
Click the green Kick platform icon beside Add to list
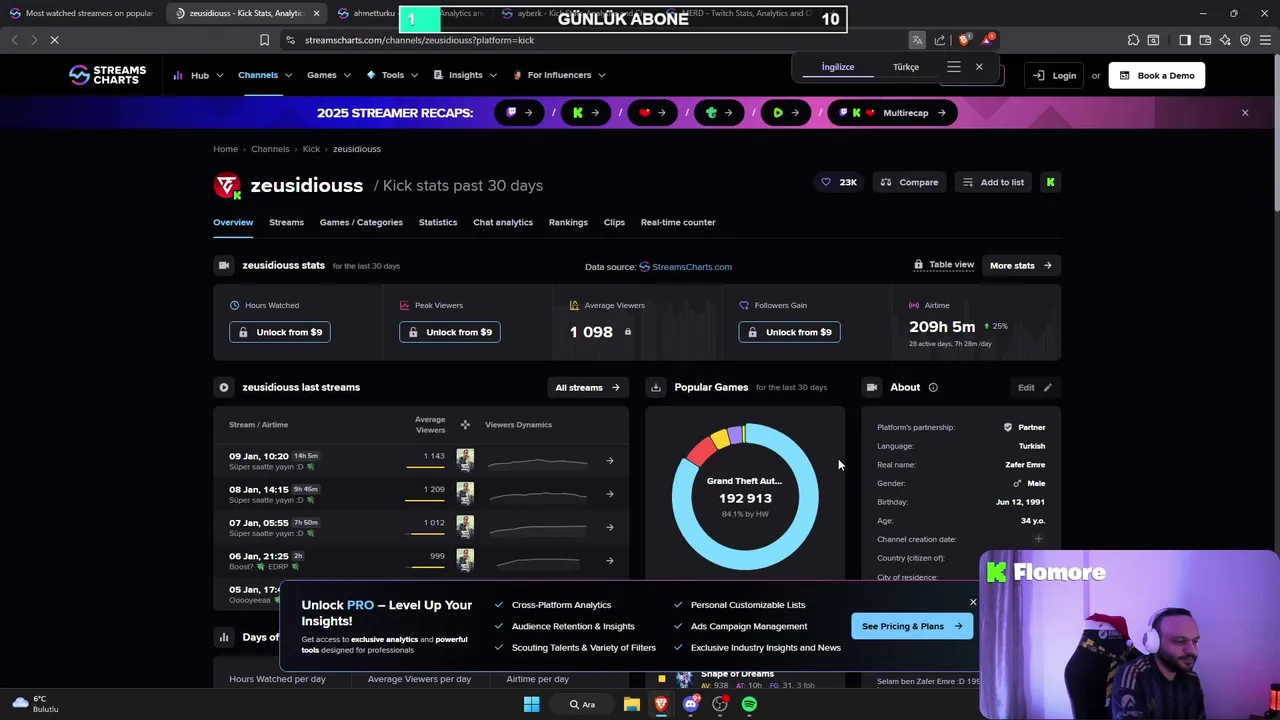pyautogui.click(x=1050, y=182)
